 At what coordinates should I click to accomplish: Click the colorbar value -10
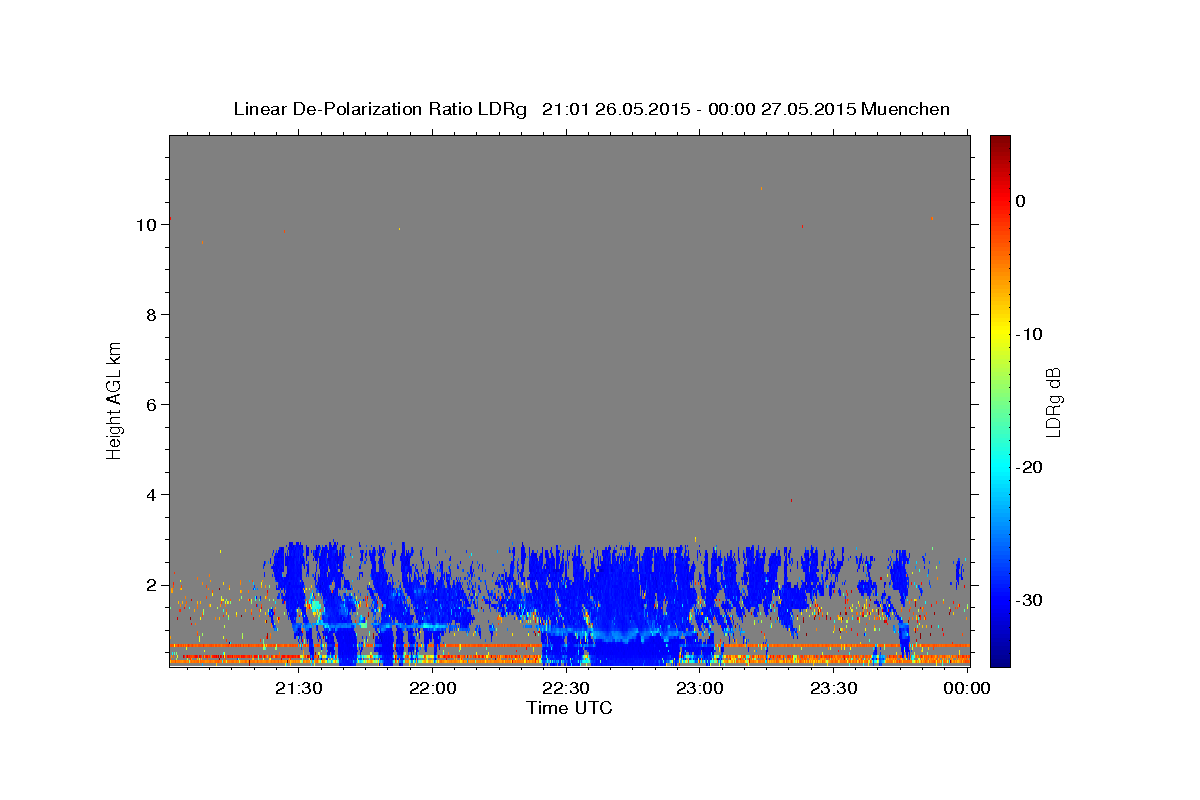1029,334
